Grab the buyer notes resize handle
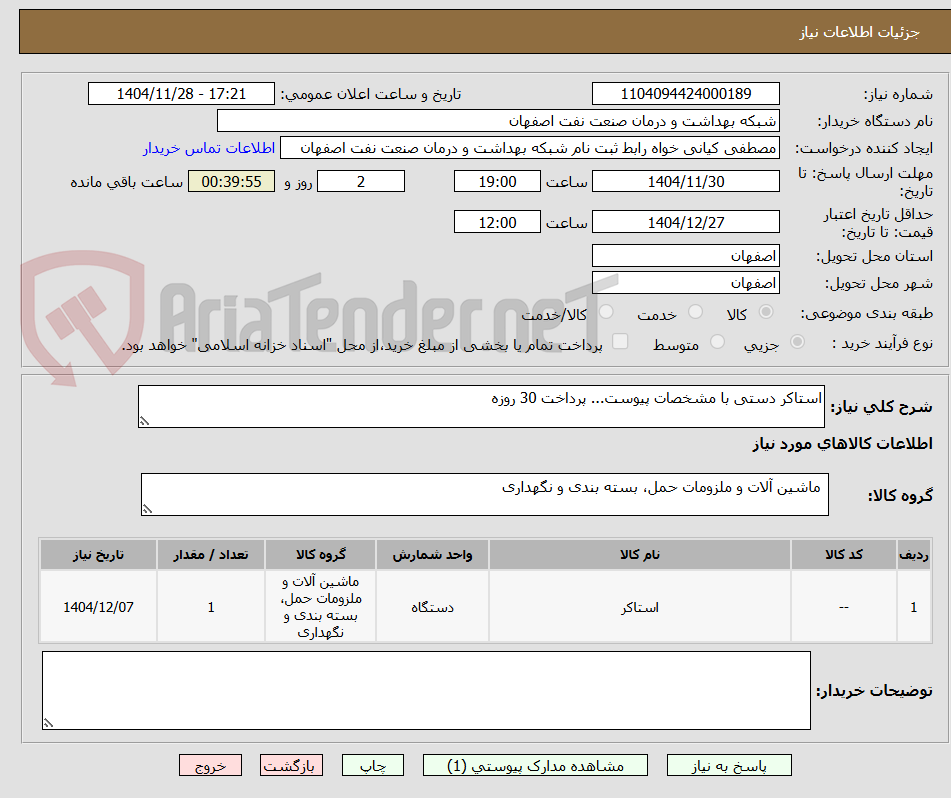951x798 pixels. 48,723
